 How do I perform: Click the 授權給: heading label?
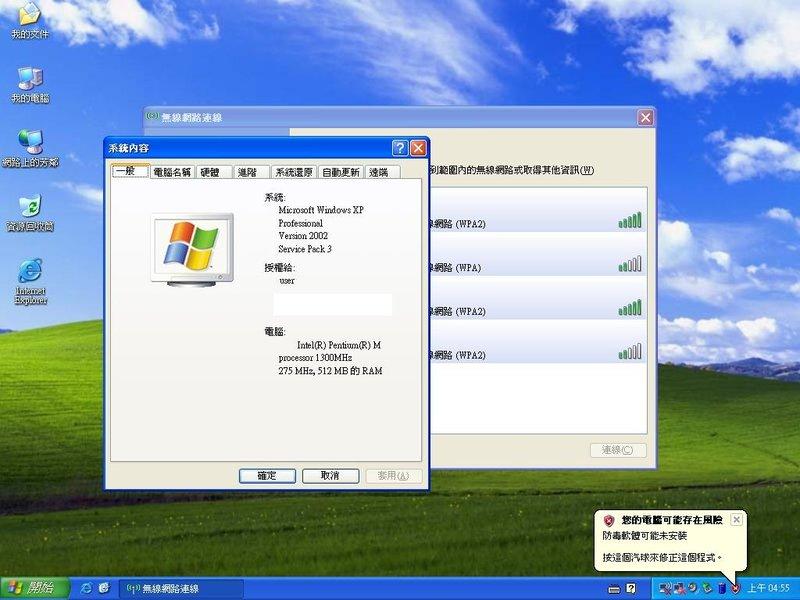(x=280, y=267)
